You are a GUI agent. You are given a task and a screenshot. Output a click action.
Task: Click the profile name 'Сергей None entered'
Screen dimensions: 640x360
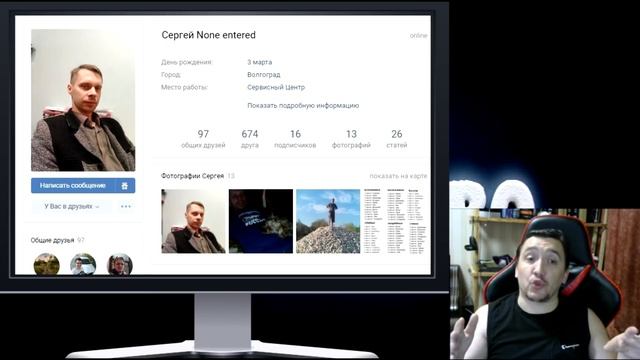coord(209,35)
